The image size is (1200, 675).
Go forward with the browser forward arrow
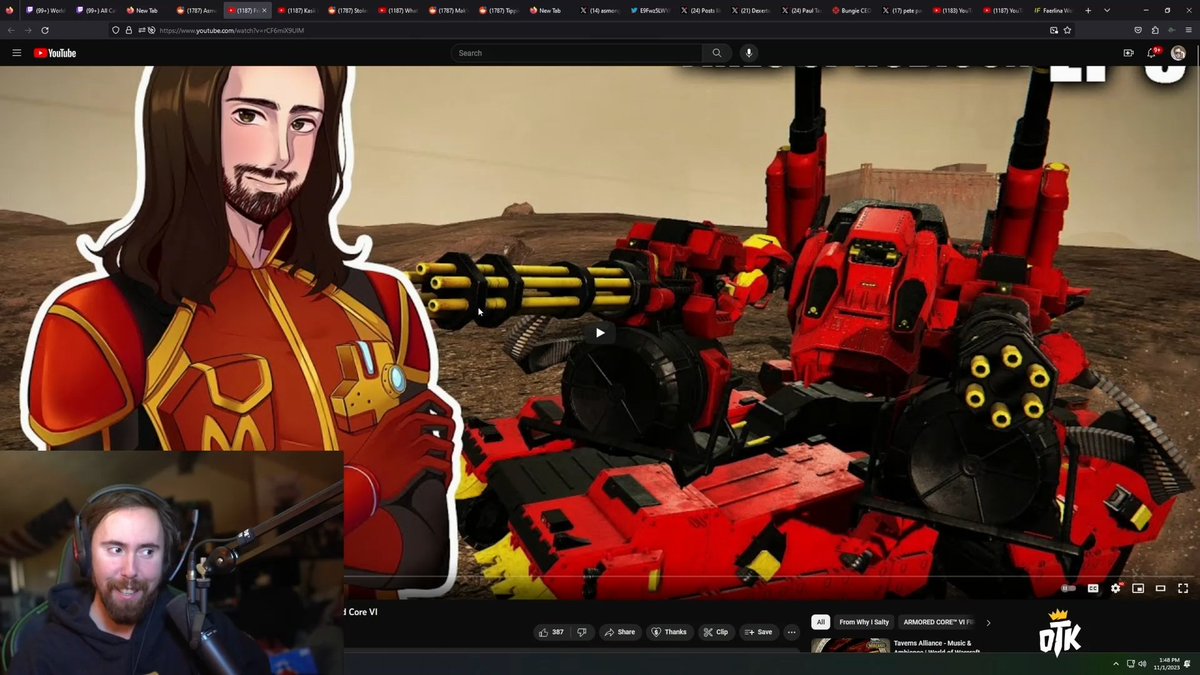(28, 30)
